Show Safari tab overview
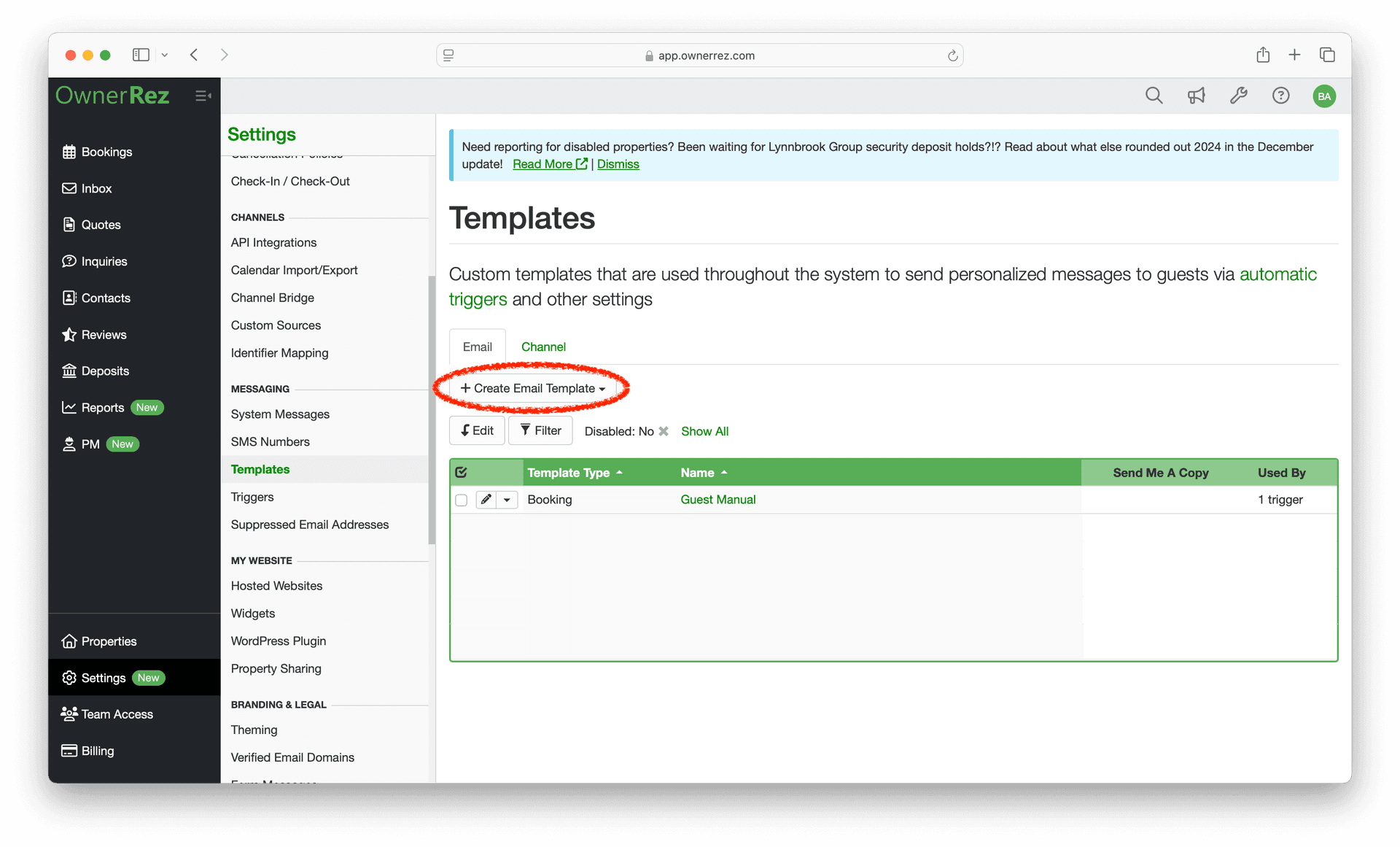 (x=1327, y=55)
